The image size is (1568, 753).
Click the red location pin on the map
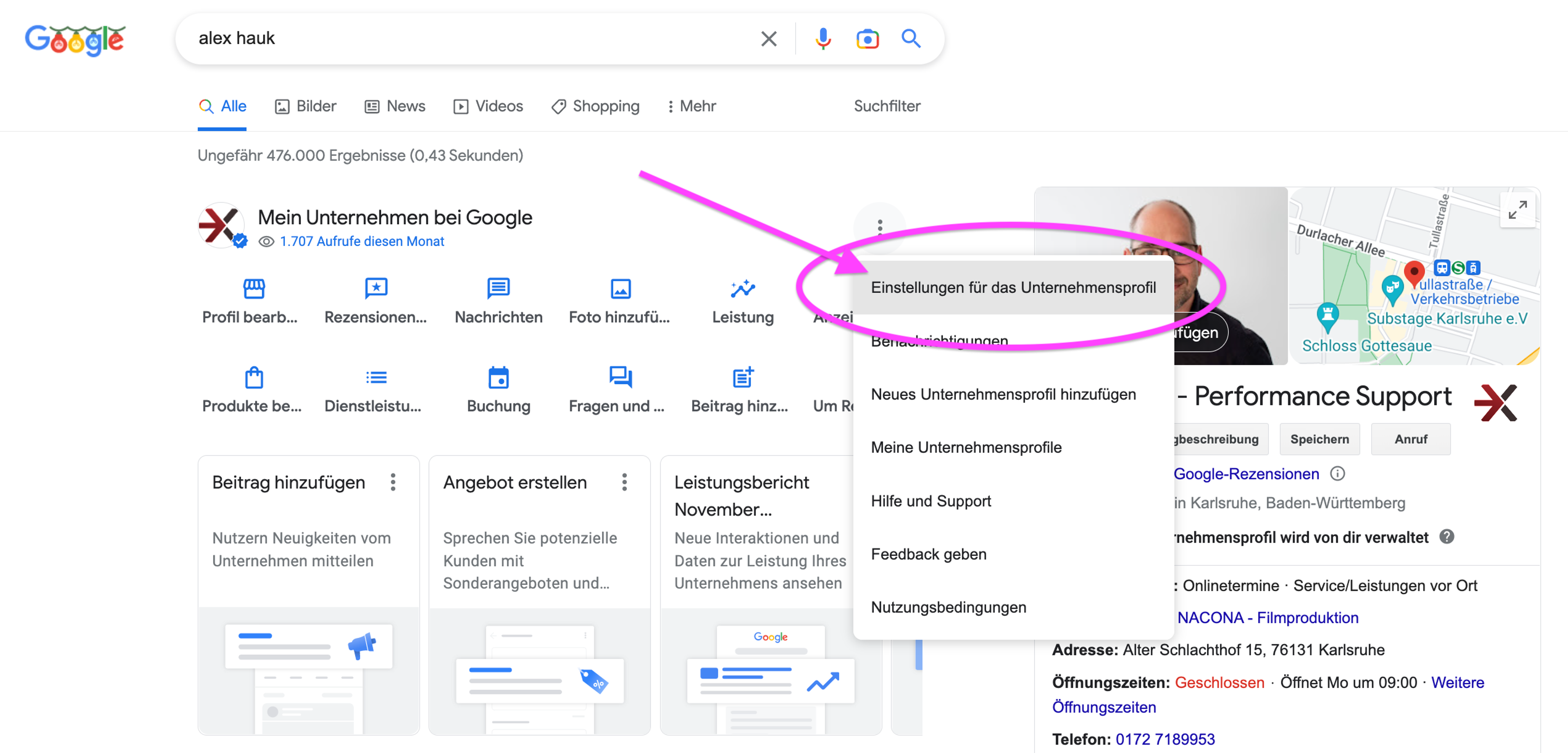click(1413, 274)
